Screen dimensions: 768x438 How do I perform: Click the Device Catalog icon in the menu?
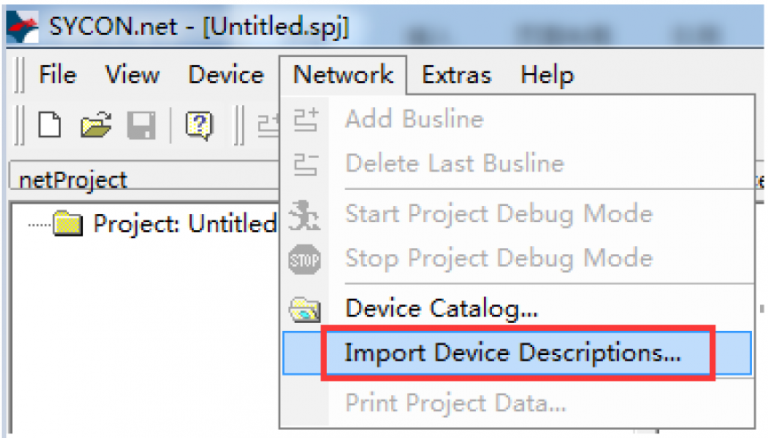[x=305, y=309]
